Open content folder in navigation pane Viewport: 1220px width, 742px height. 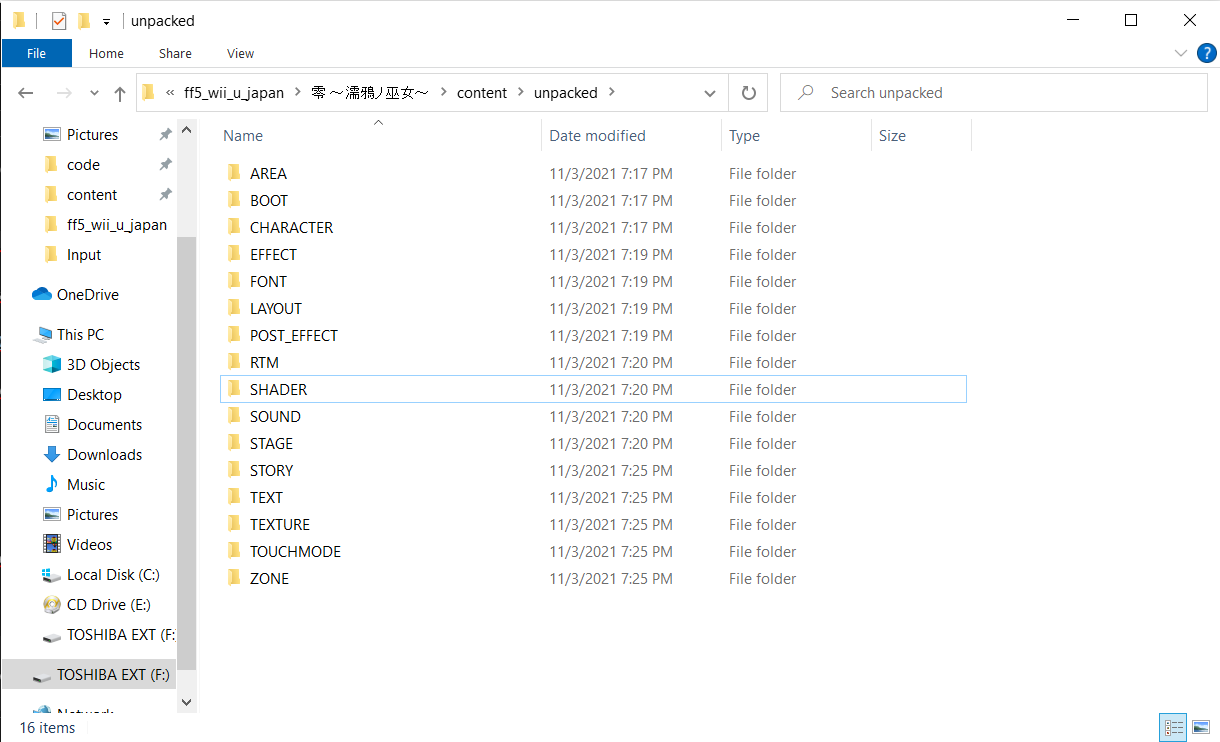pos(92,194)
